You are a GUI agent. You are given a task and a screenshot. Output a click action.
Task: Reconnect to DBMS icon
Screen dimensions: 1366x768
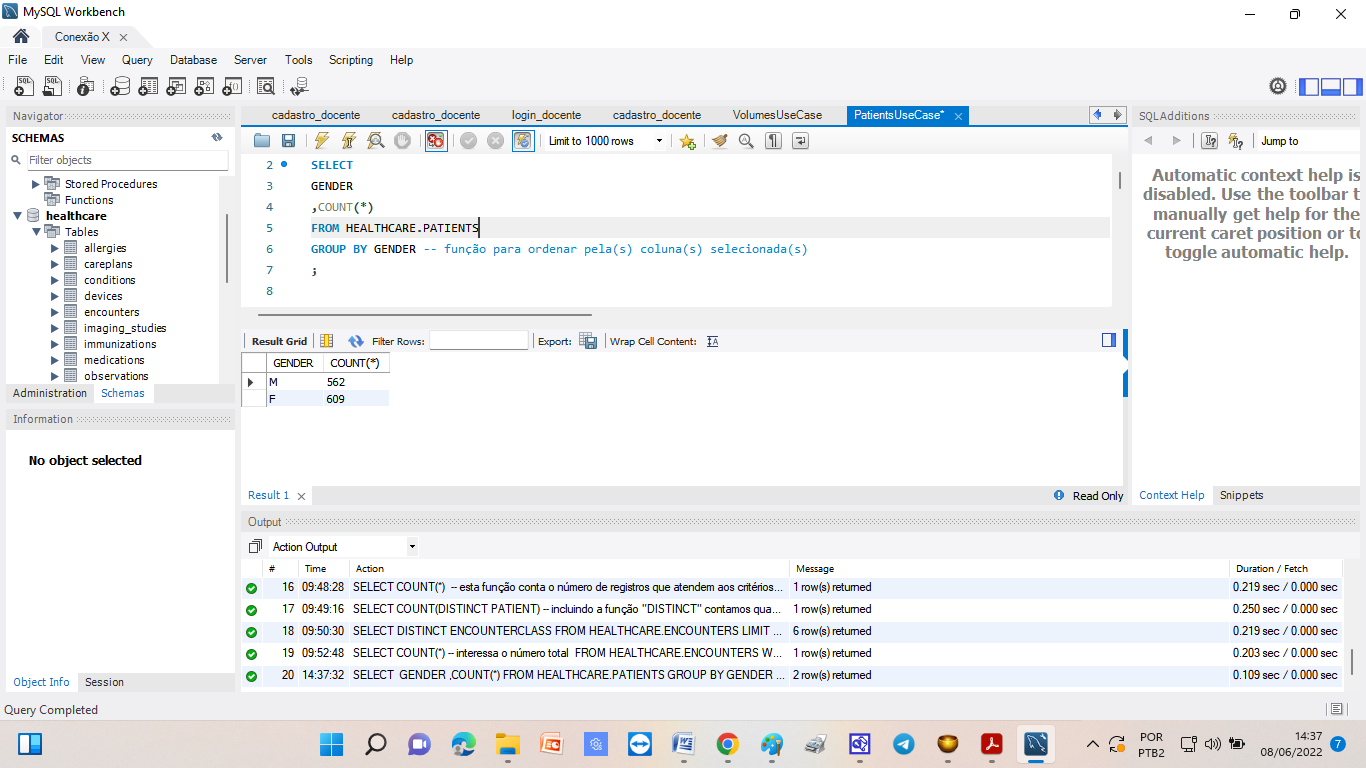click(x=300, y=87)
